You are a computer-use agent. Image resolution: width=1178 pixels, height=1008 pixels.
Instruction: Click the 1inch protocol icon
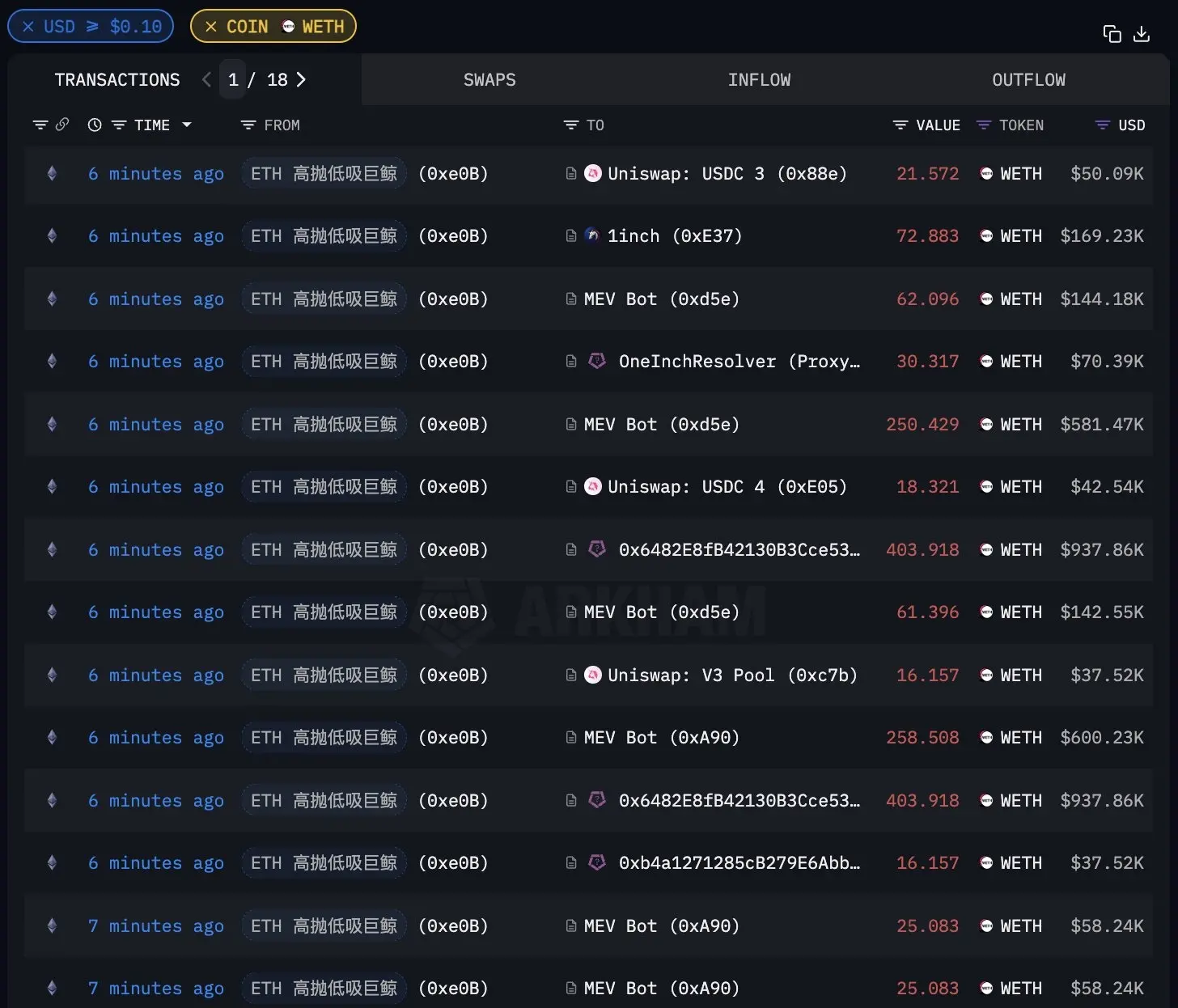pyautogui.click(x=592, y=235)
